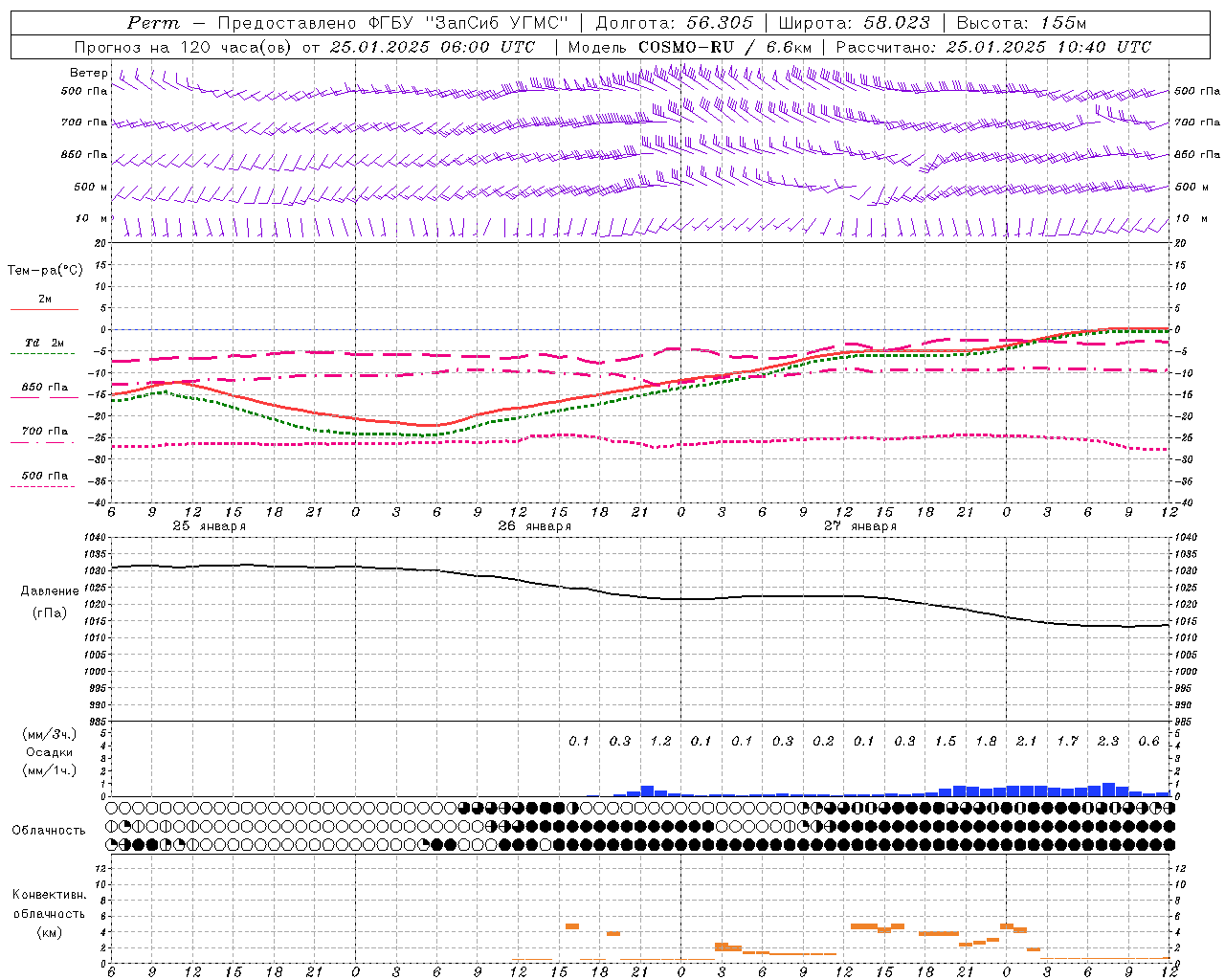Image resolution: width=1225 pixels, height=980 pixels.
Task: Click the precipitation value "1.7"
Action: point(1067,742)
